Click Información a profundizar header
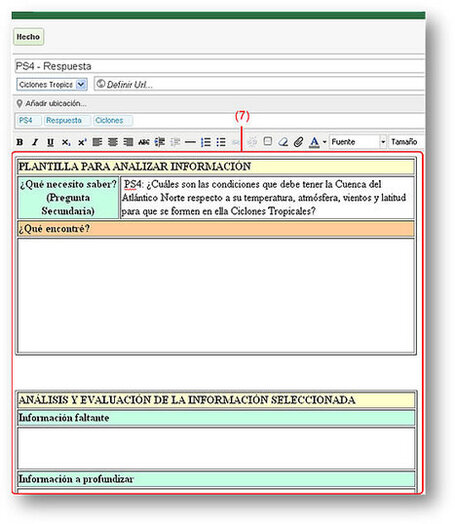Screen dimensions: 455x524 click(216, 479)
